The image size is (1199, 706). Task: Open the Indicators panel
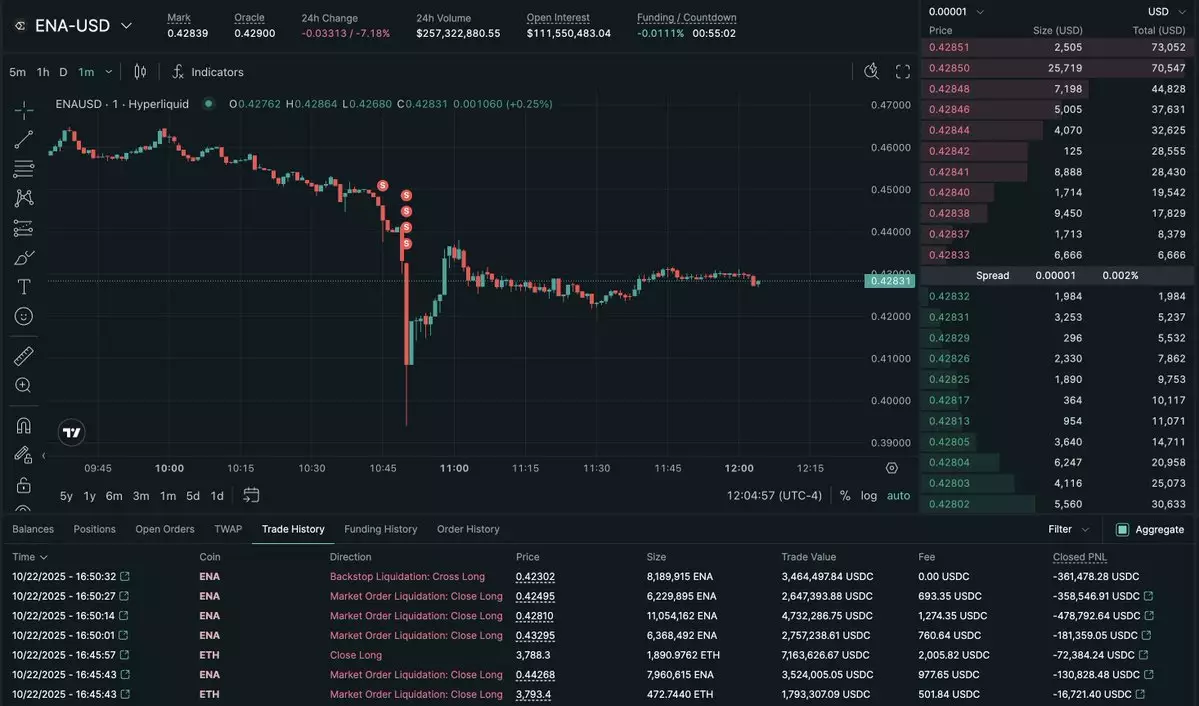tap(208, 72)
